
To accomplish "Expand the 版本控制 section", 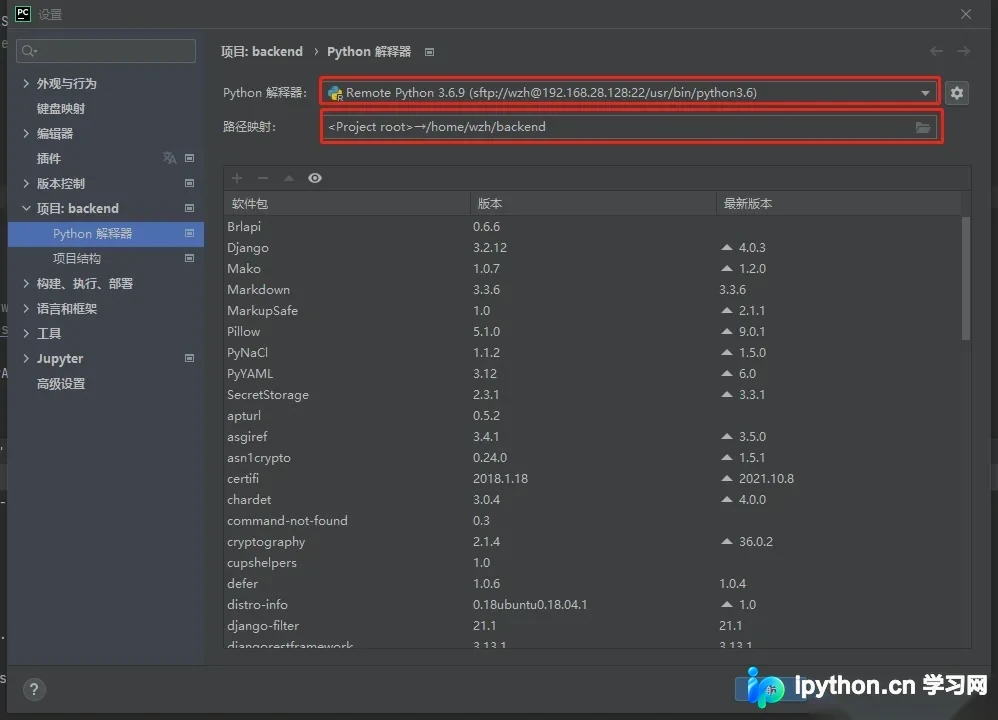I will click(x=26, y=183).
